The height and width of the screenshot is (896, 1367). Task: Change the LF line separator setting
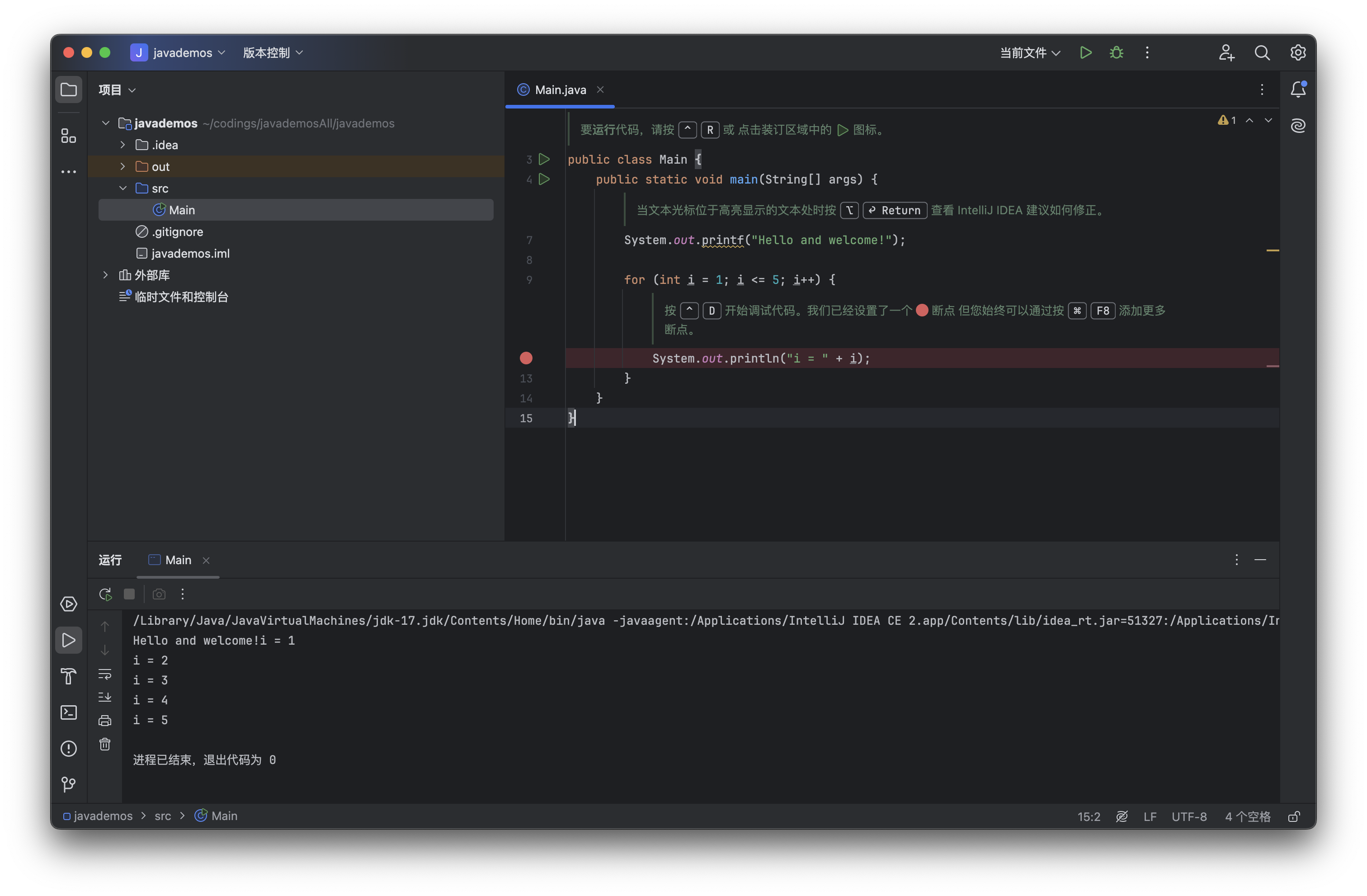(x=1149, y=816)
